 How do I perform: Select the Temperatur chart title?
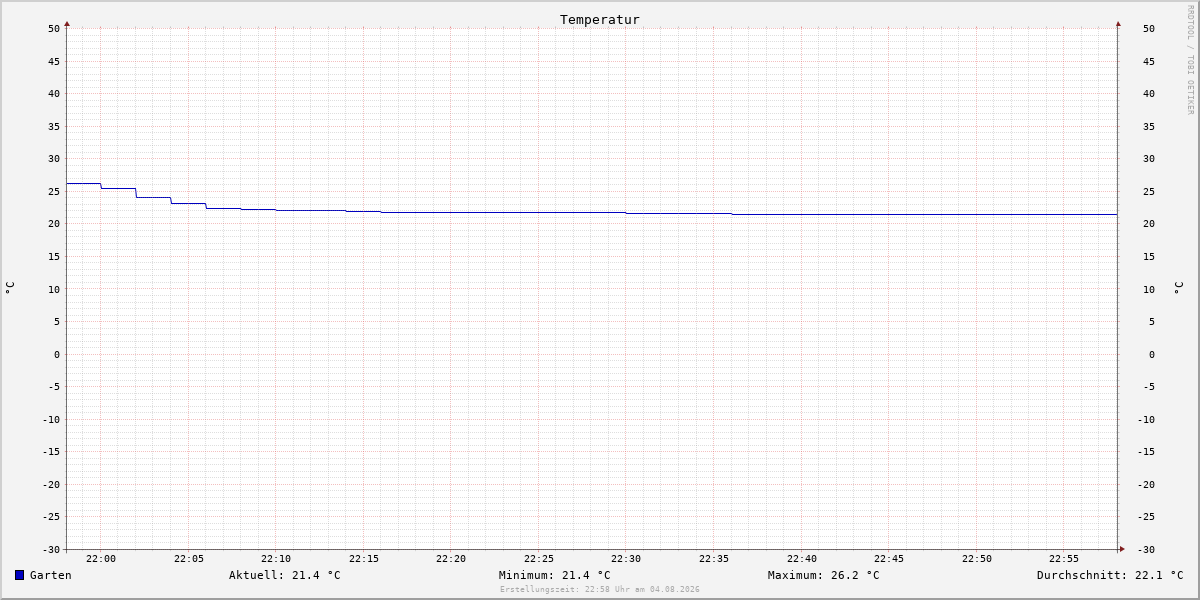pos(600,20)
